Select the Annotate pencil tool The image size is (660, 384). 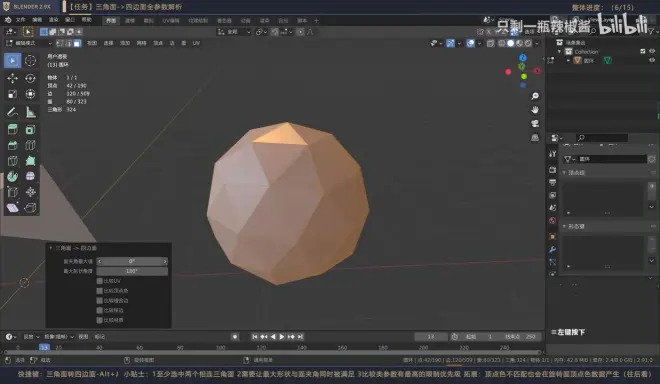tap(13, 112)
